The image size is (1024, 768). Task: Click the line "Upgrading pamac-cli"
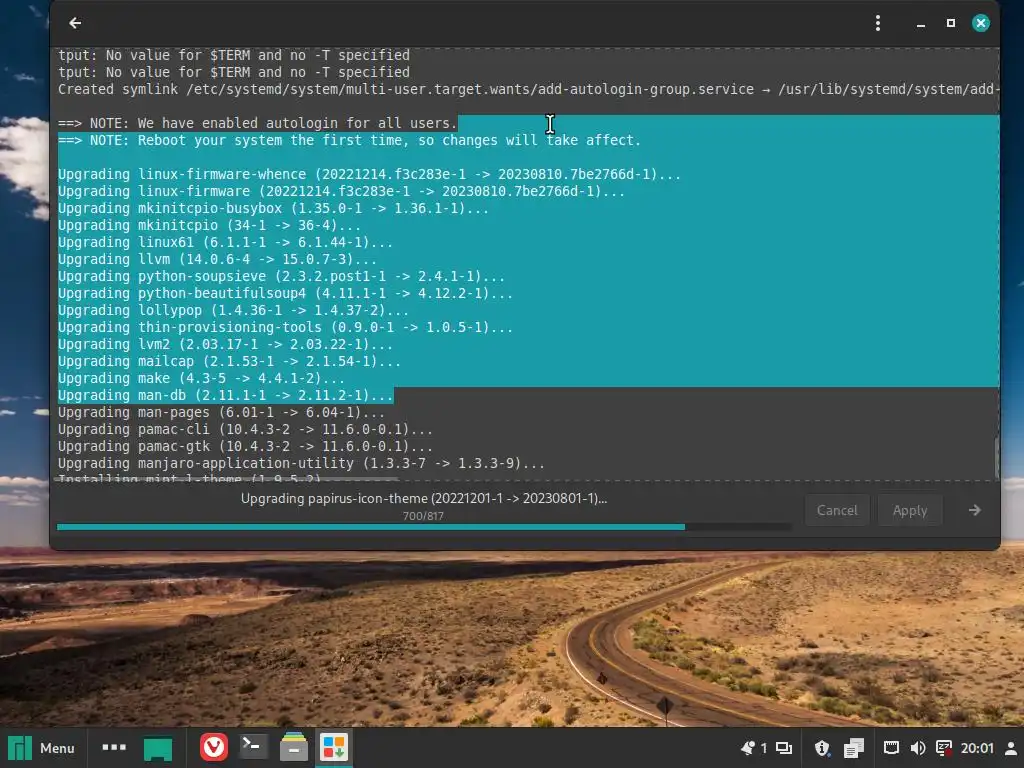click(x=245, y=429)
